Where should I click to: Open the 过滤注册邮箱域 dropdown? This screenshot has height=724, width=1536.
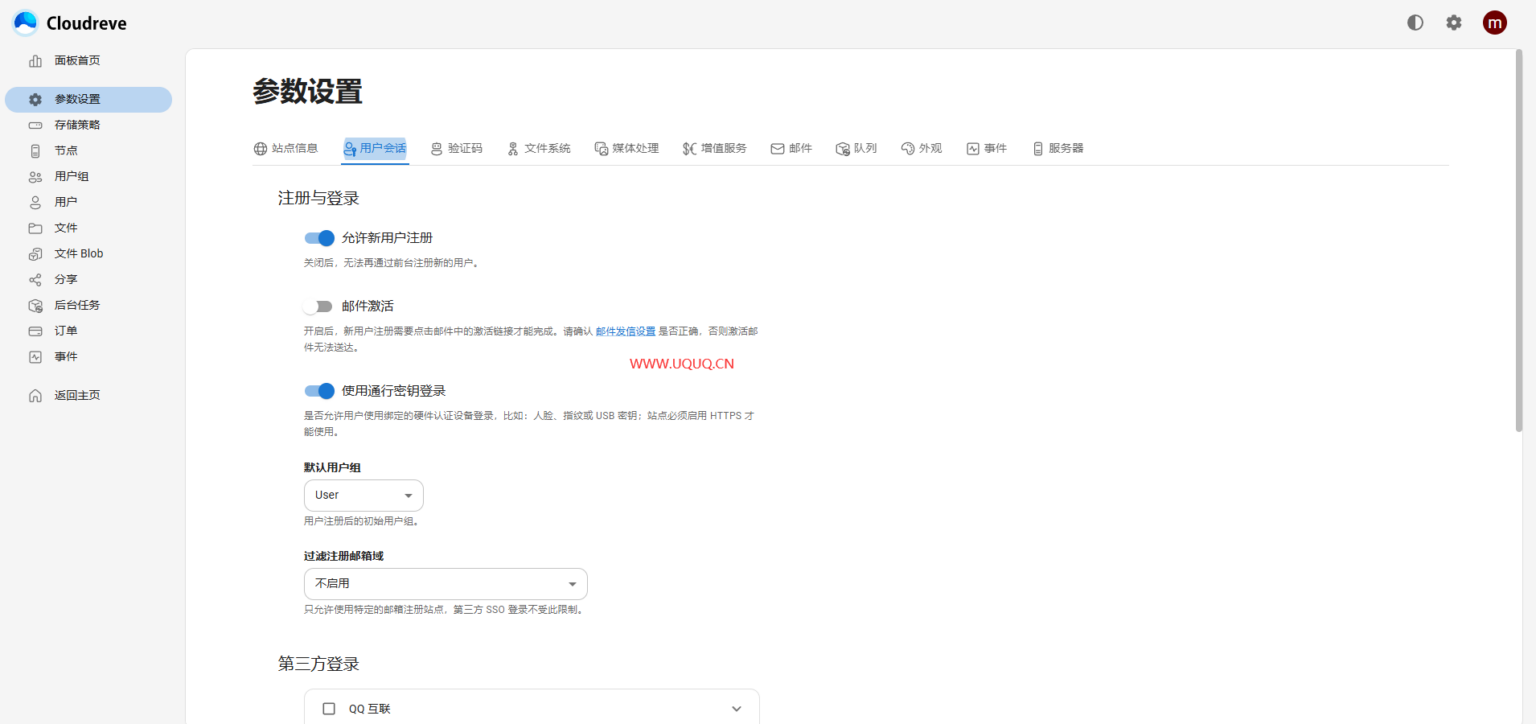(446, 584)
